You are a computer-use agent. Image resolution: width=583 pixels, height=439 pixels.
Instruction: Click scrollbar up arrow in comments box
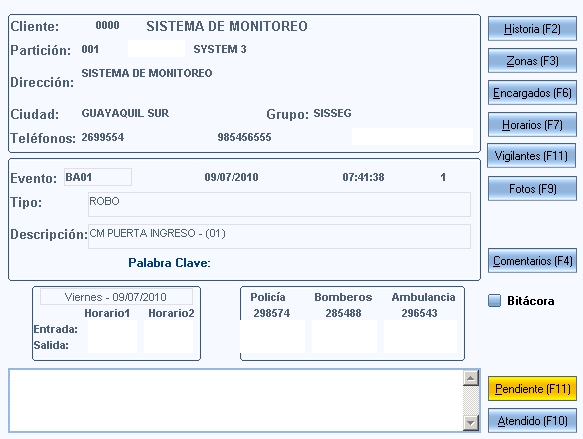471,378
